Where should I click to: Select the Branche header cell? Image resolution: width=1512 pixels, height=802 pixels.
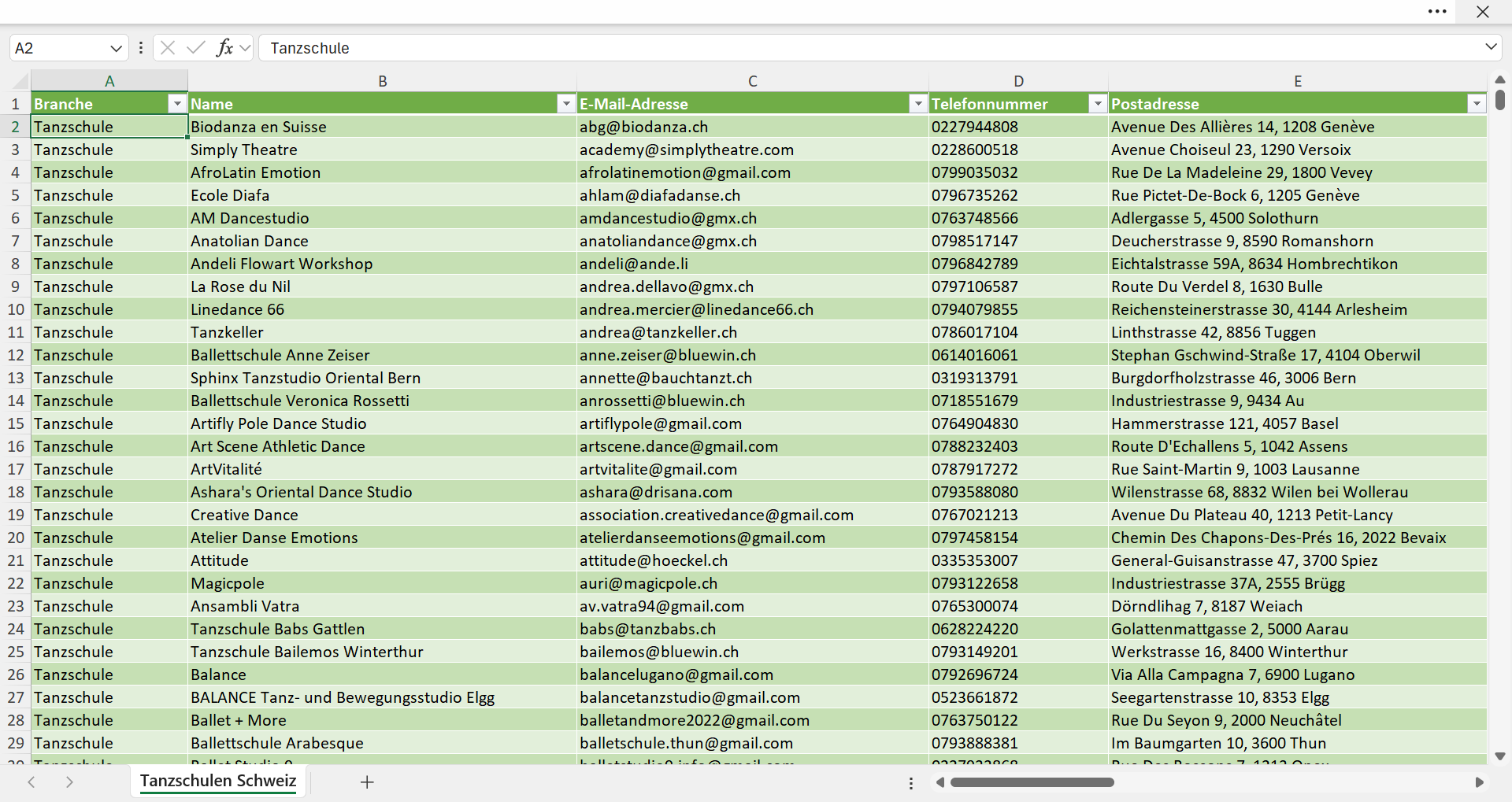pos(109,104)
